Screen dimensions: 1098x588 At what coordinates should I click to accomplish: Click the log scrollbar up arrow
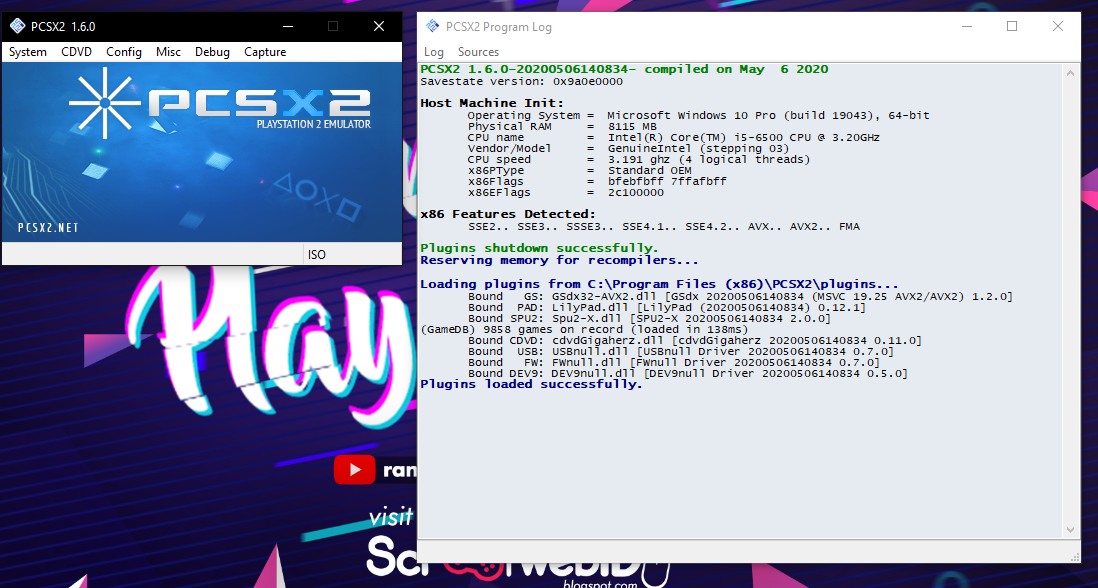tap(1071, 72)
